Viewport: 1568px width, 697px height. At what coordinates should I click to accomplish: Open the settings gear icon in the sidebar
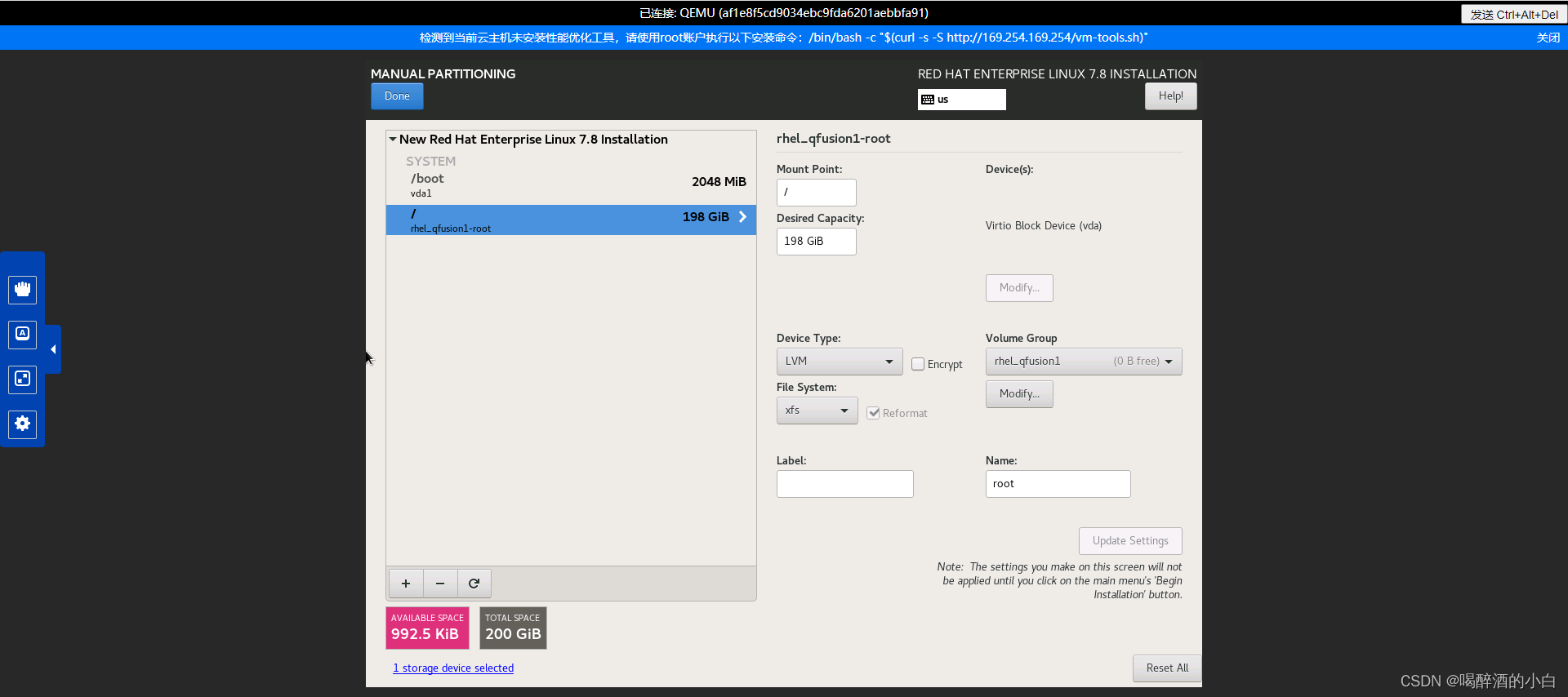23,424
